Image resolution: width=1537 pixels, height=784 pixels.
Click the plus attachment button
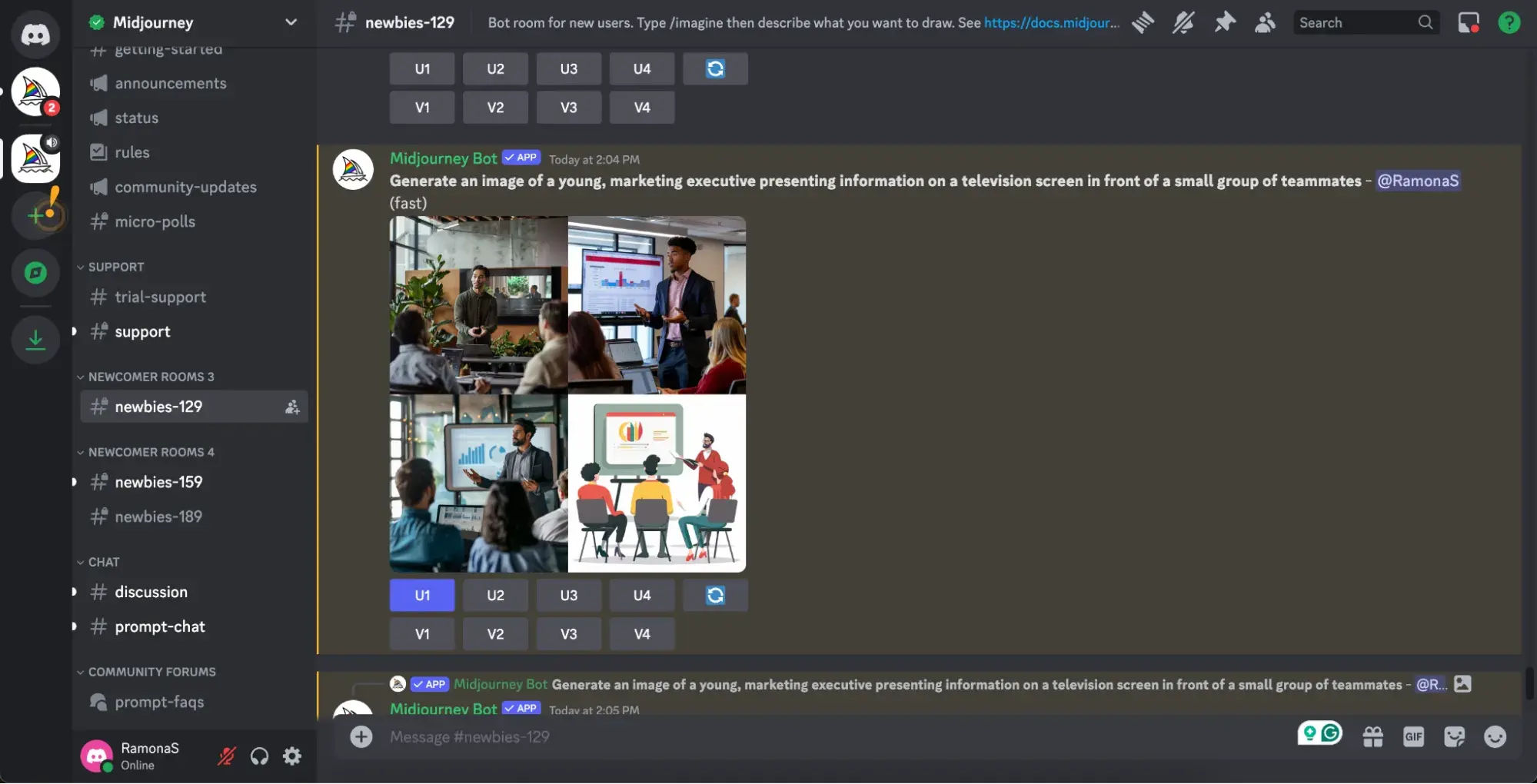coord(361,736)
